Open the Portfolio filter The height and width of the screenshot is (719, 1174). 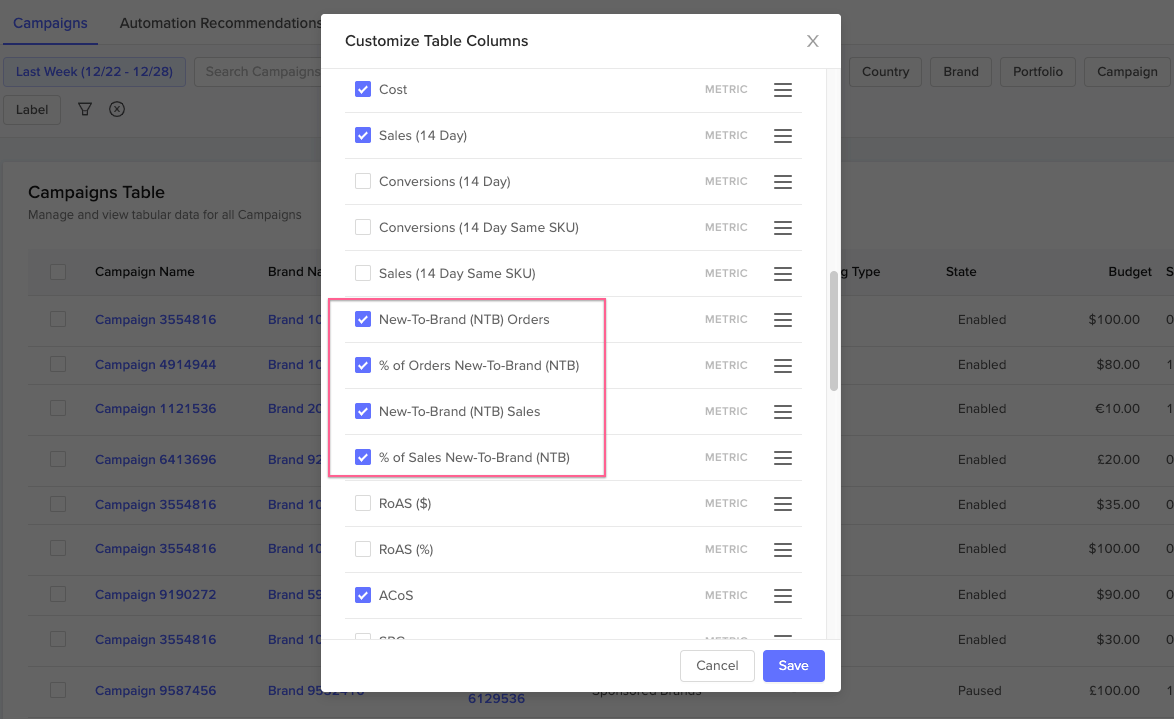1038,72
